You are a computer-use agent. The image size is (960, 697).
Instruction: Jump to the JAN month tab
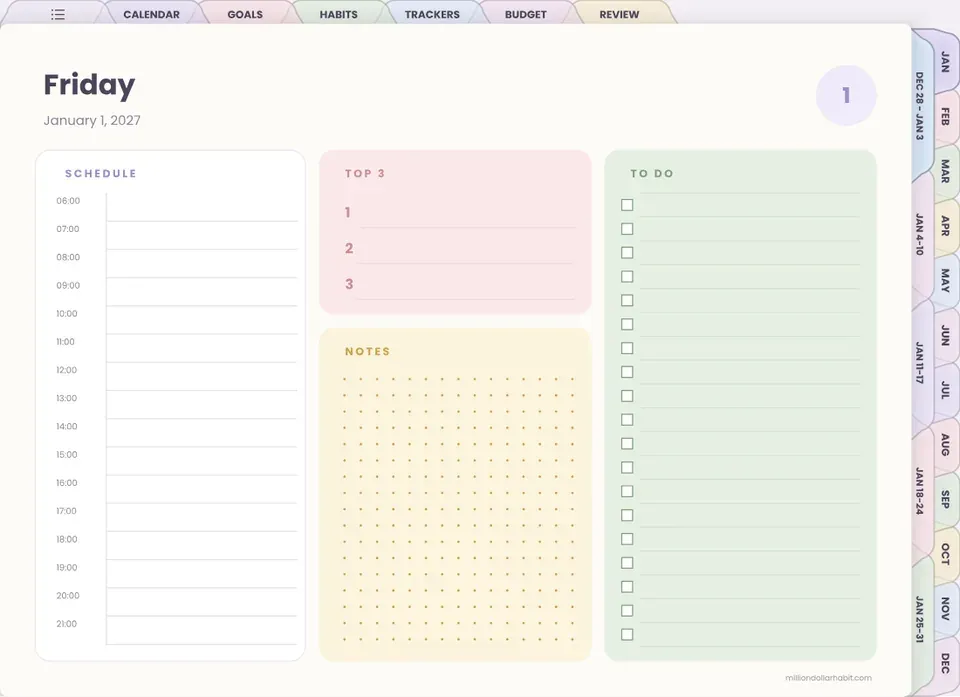945,62
